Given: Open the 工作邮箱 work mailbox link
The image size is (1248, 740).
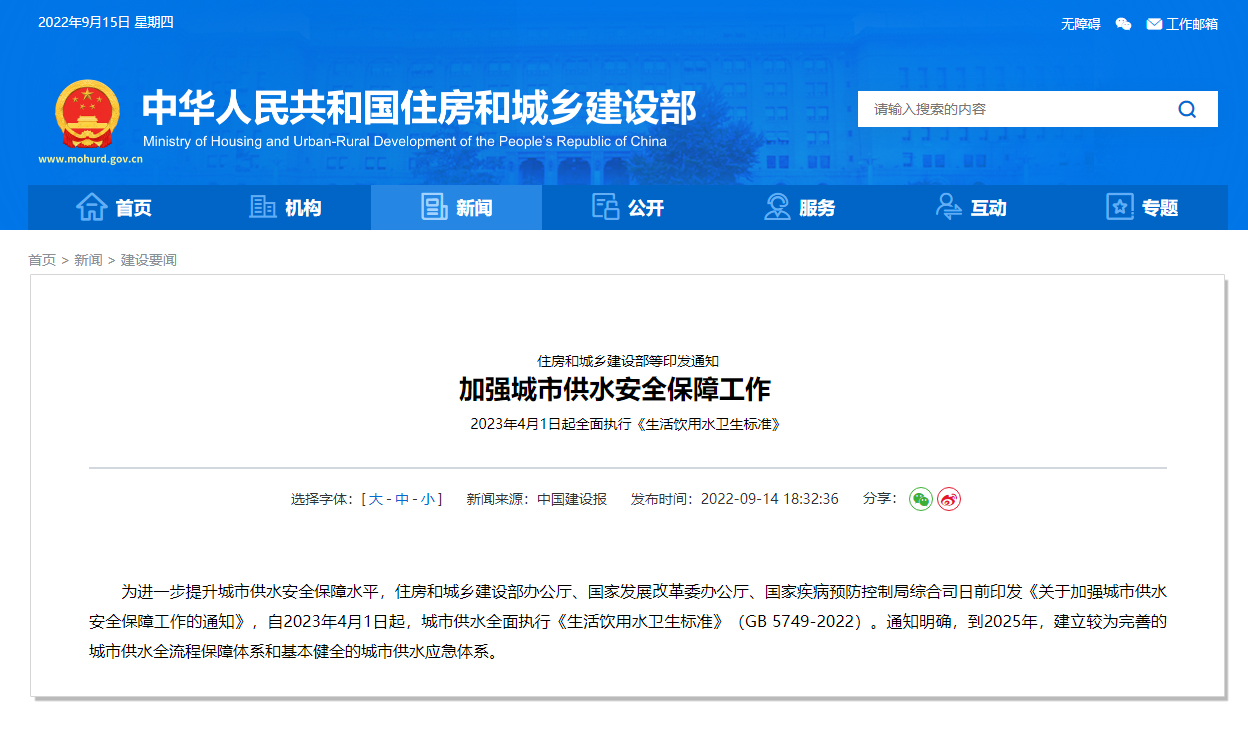Looking at the screenshot, I should click(x=1182, y=24).
